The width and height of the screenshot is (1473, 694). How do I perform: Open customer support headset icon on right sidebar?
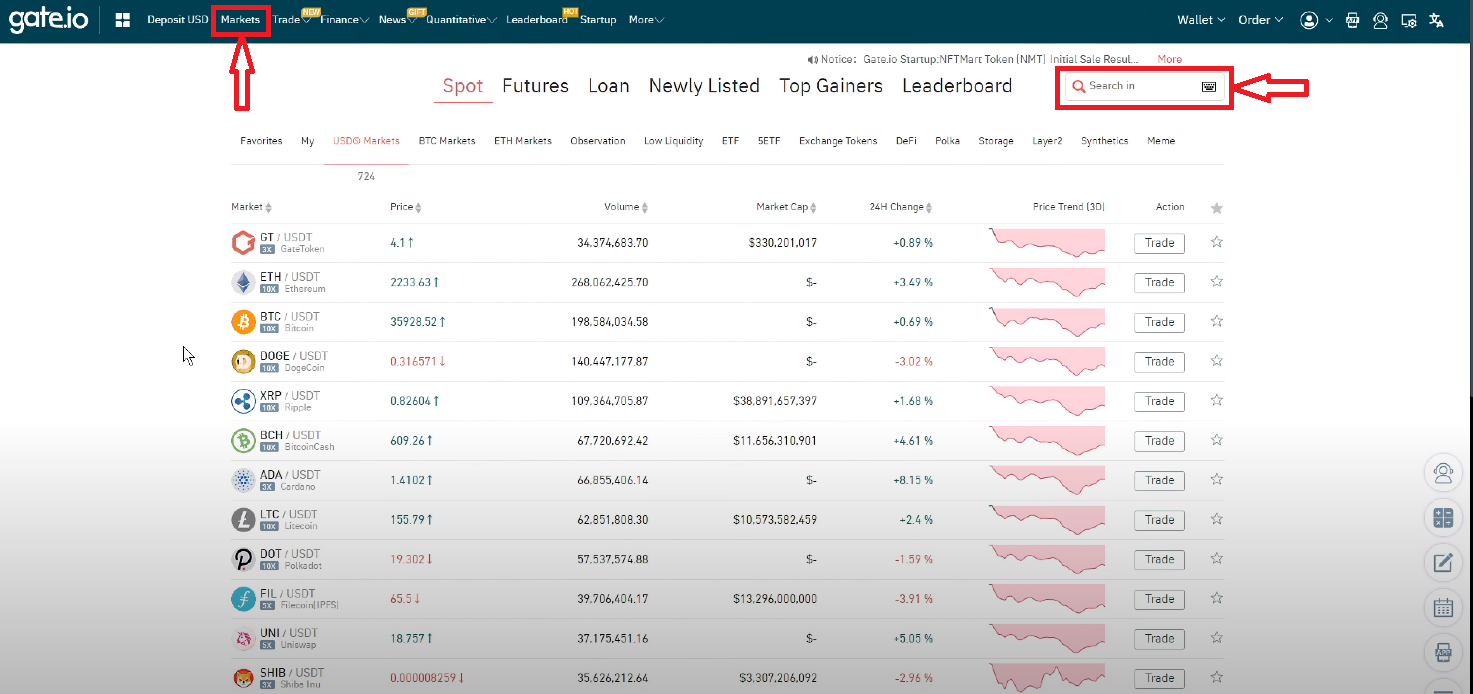click(x=1443, y=473)
